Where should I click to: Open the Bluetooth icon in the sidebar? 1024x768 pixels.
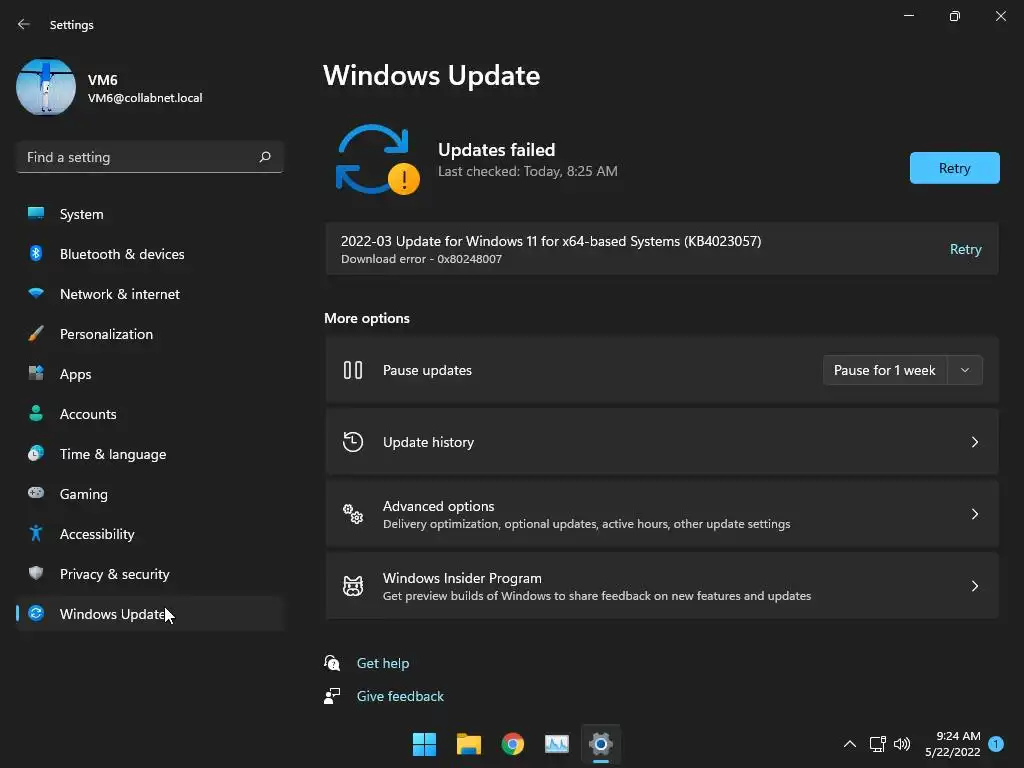tap(36, 253)
